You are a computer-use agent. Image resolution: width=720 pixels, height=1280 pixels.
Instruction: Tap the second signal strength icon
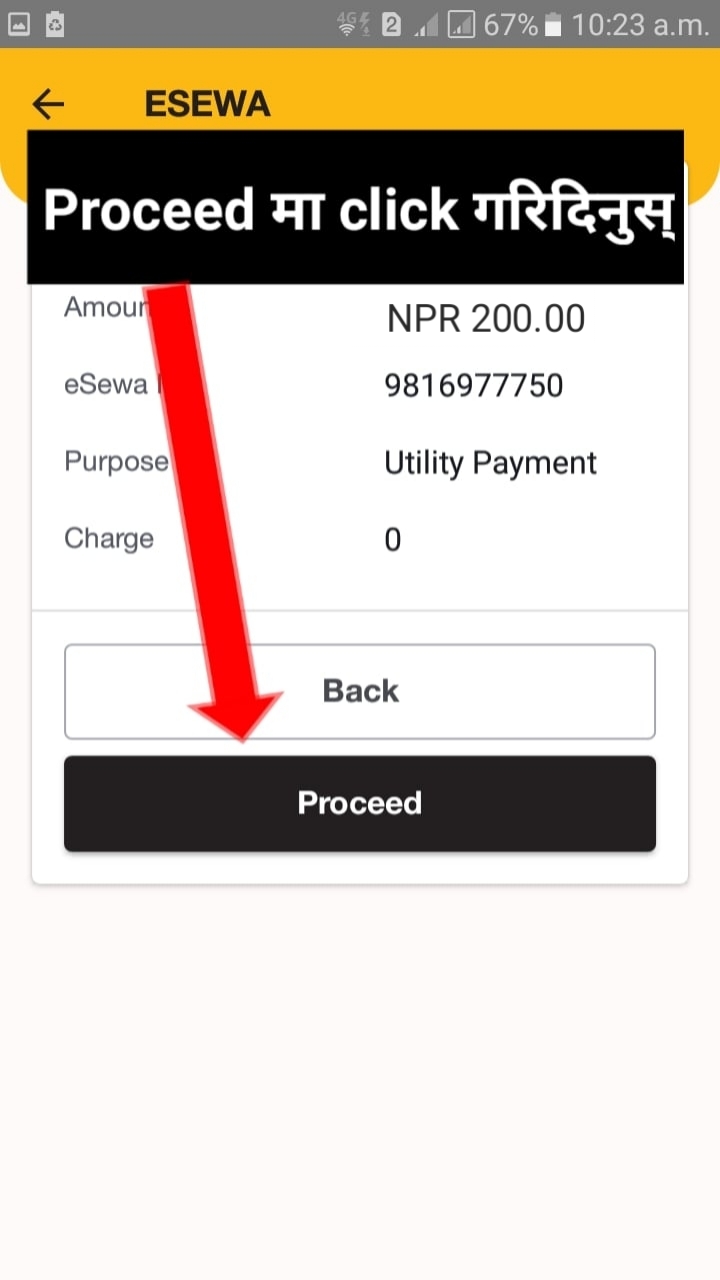[461, 24]
